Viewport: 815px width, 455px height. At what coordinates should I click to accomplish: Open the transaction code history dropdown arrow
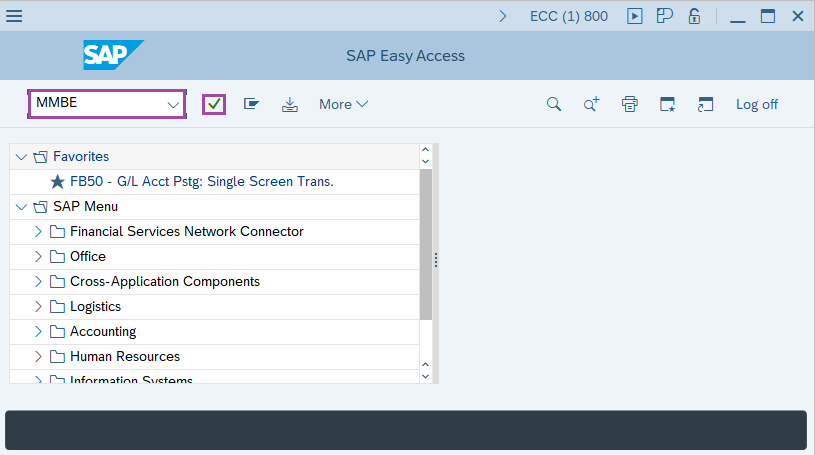click(172, 104)
